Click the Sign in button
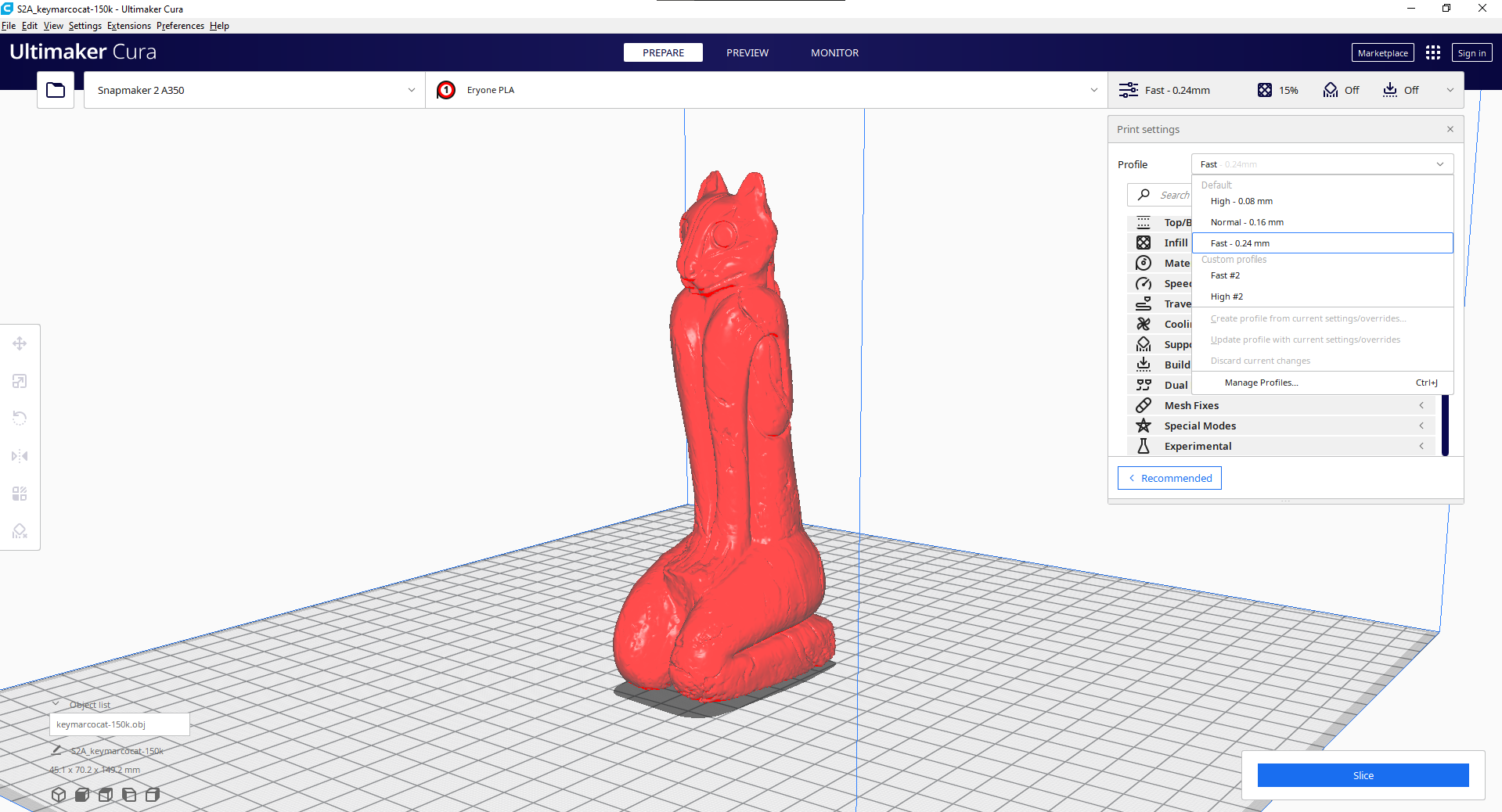This screenshot has height=812, width=1502. [x=1471, y=52]
